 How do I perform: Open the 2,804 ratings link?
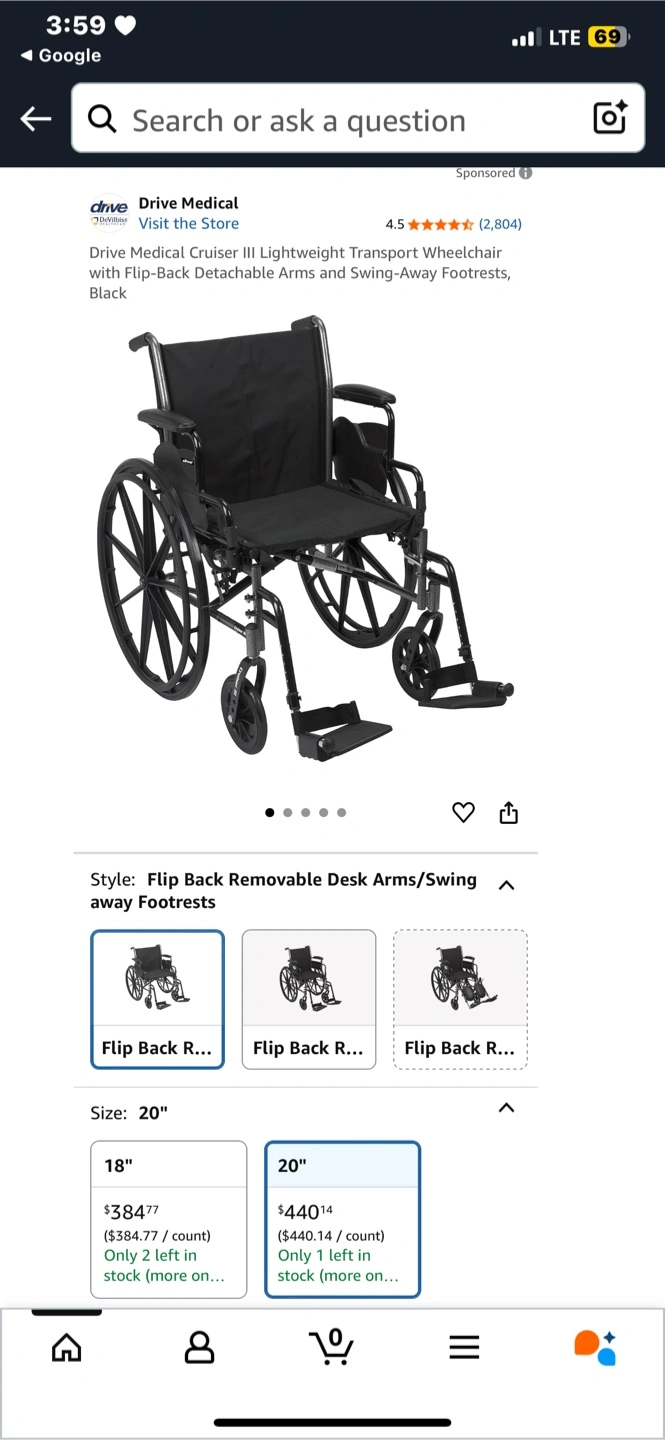pos(500,224)
